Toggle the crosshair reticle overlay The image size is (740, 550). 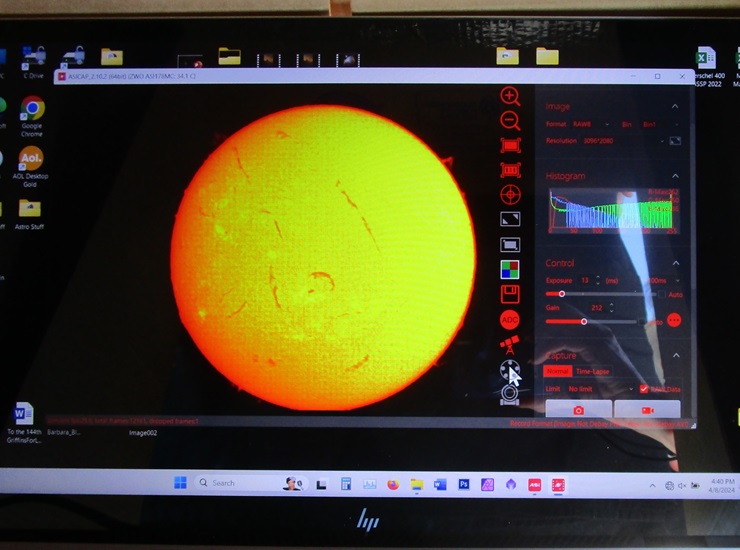coord(510,195)
